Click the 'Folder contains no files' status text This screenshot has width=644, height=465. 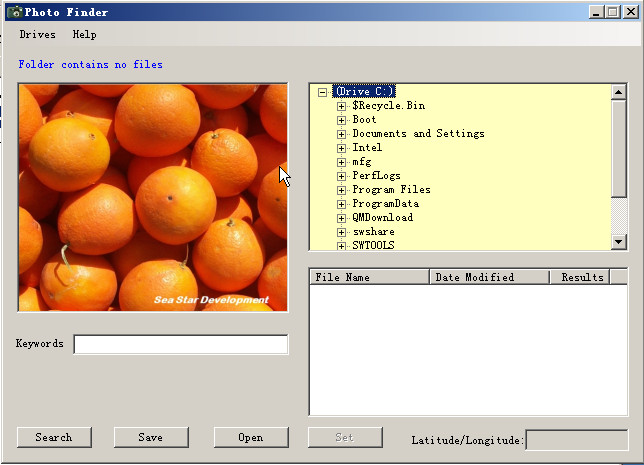click(x=90, y=64)
